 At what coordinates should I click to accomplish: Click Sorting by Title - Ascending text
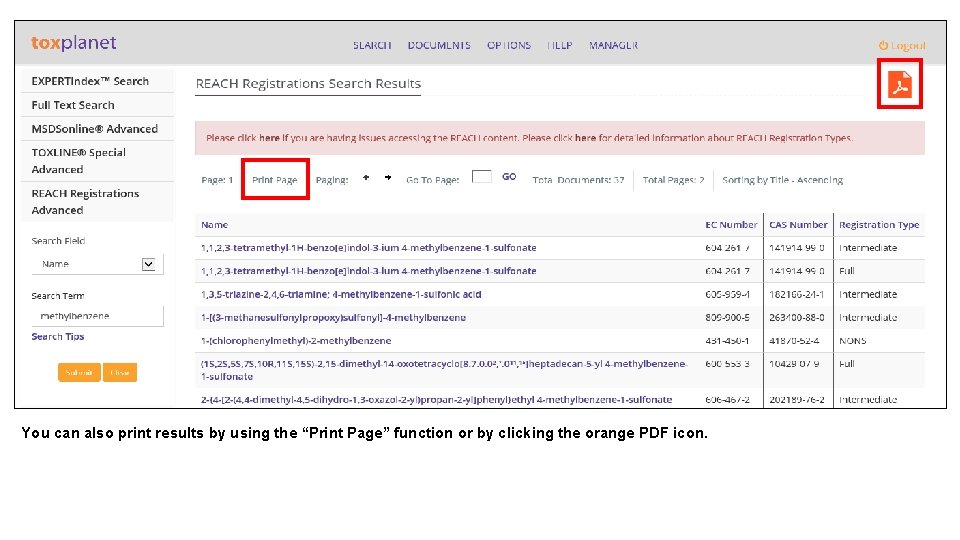[782, 179]
